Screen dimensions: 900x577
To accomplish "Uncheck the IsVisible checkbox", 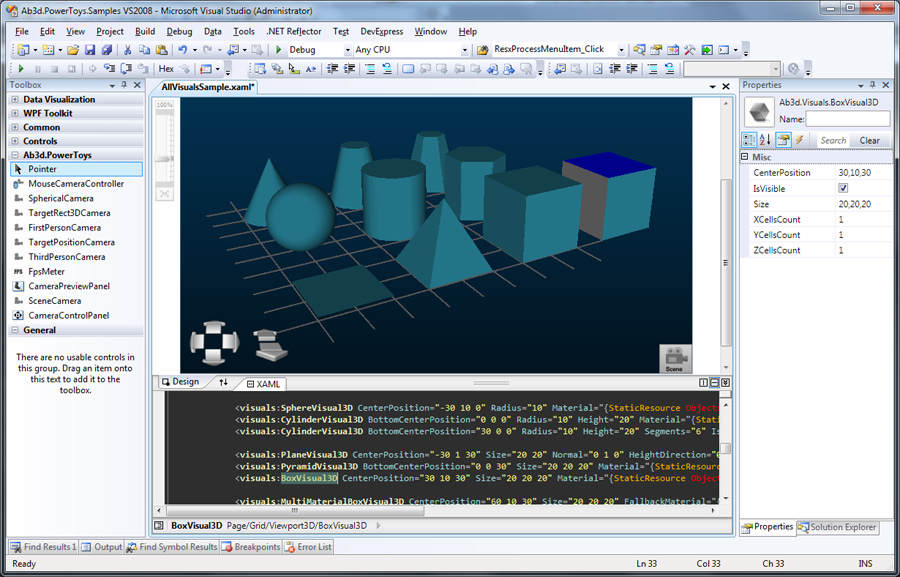I will [843, 188].
